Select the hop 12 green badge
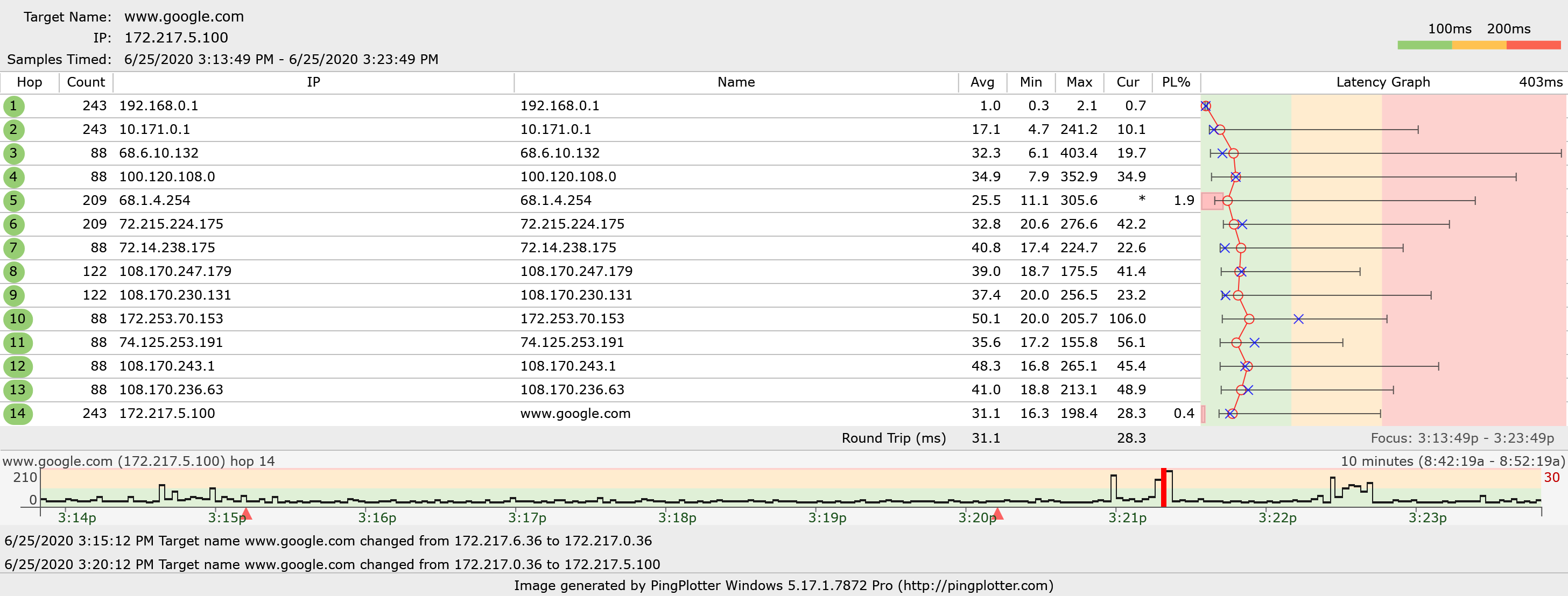Viewport: 1568px width, 596px height. tap(18, 367)
